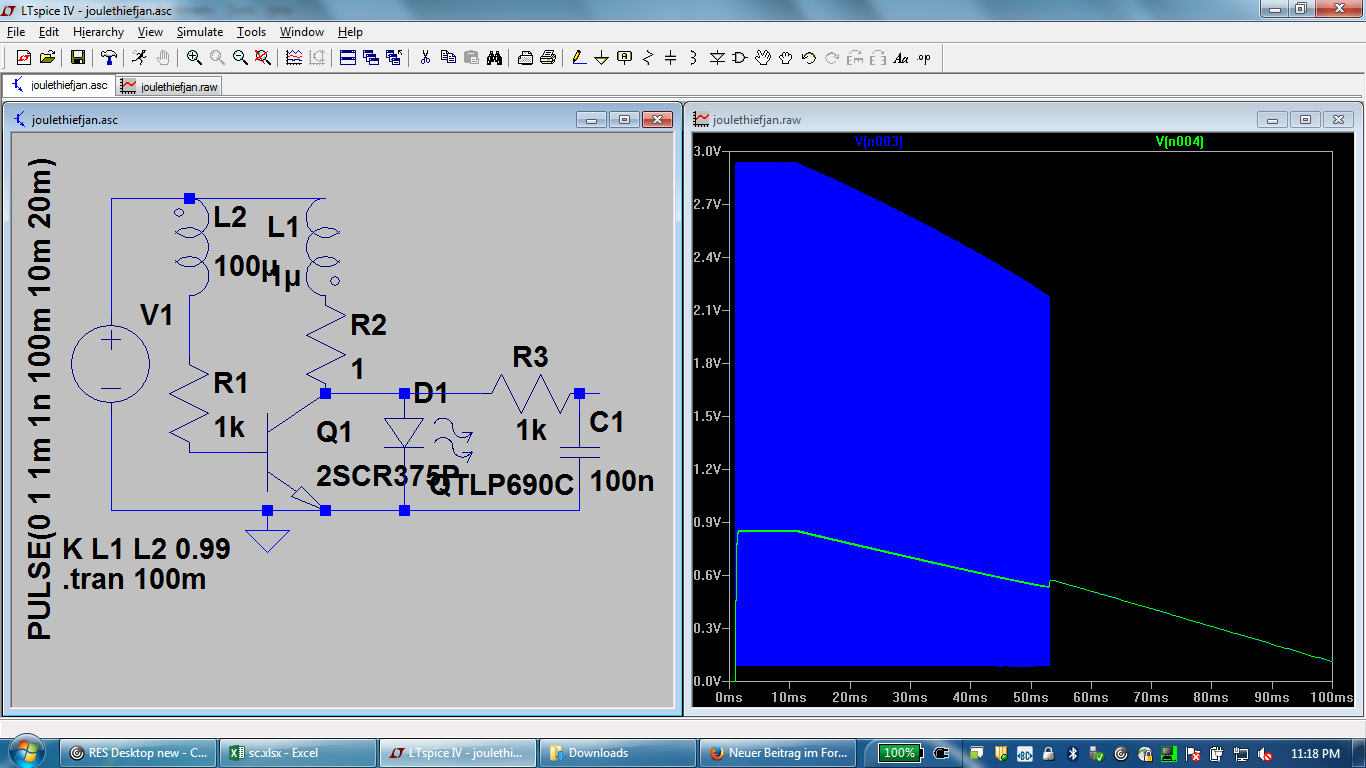The width and height of the screenshot is (1366, 768).
Task: Place a Capacitor from the toolbar
Action: pyautogui.click(x=671, y=58)
